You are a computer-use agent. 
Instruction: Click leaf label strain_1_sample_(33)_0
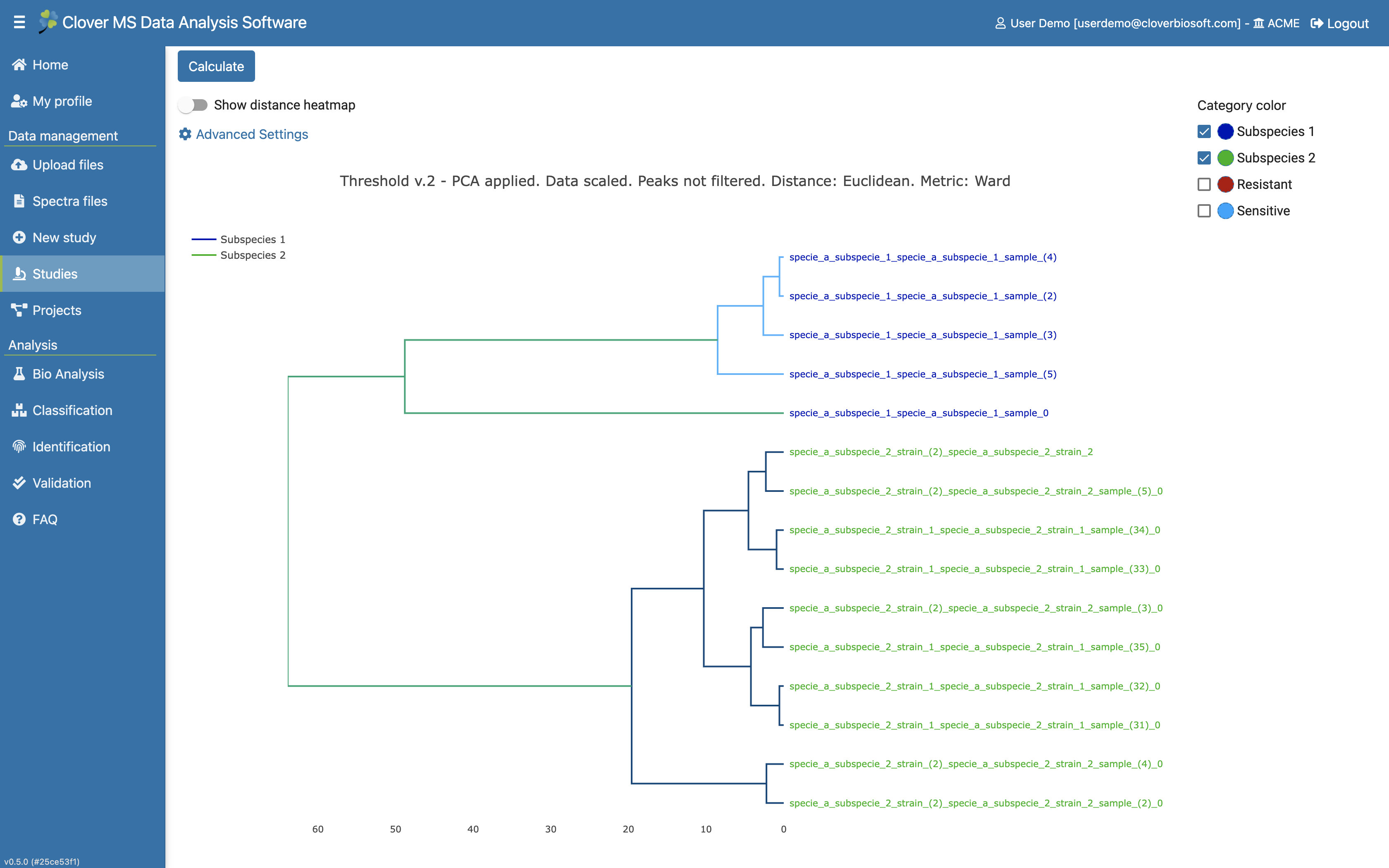click(x=975, y=569)
